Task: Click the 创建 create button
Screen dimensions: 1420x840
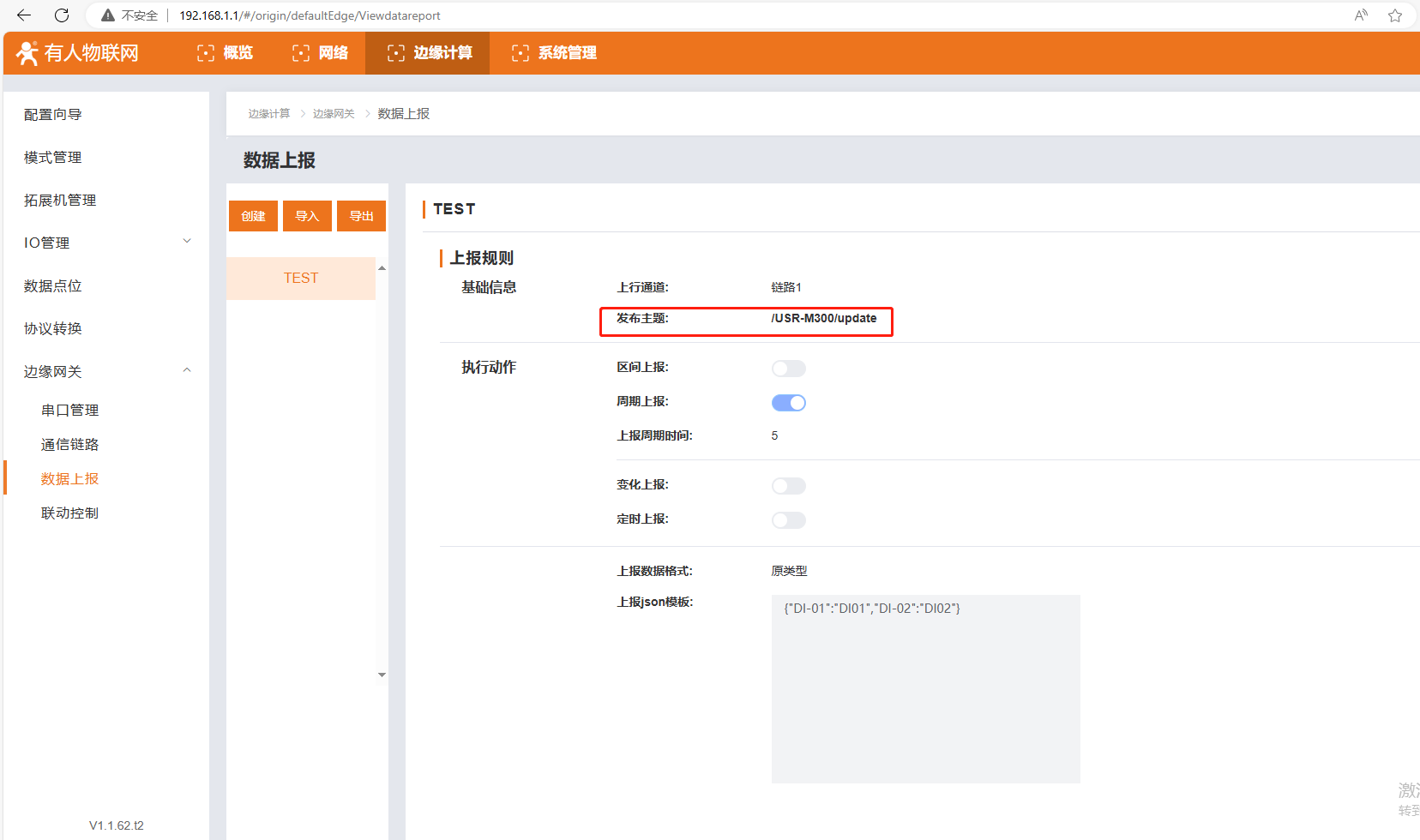Action: 253,216
